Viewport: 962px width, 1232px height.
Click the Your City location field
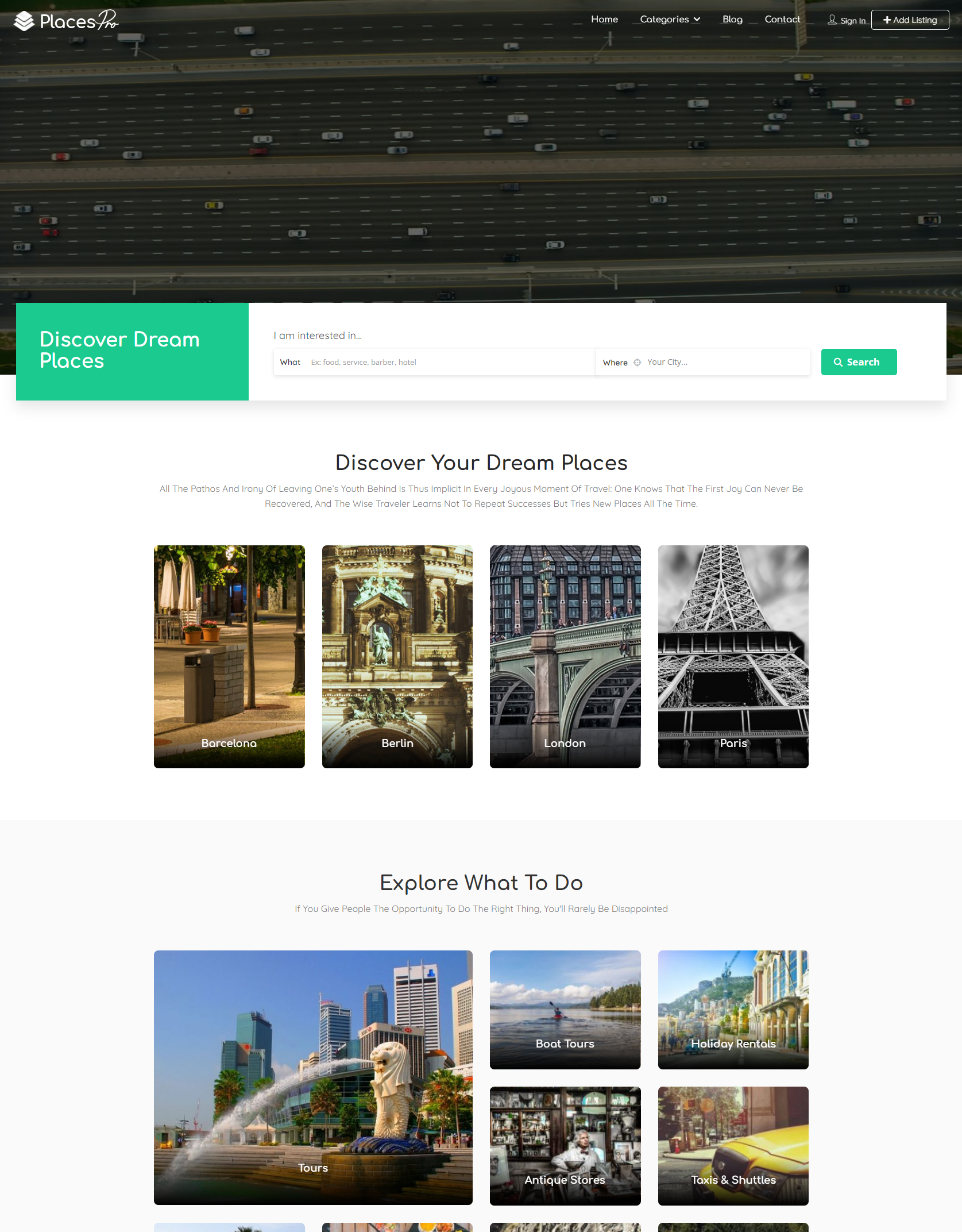[724, 363]
